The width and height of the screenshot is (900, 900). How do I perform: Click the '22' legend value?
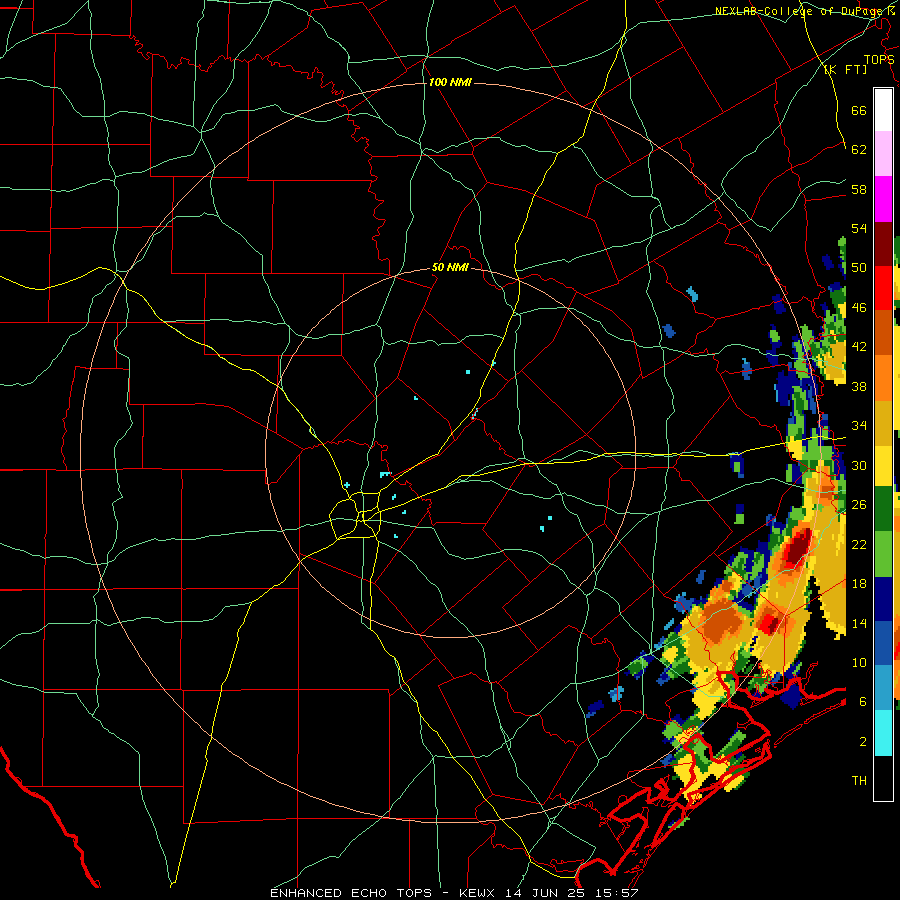point(859,544)
